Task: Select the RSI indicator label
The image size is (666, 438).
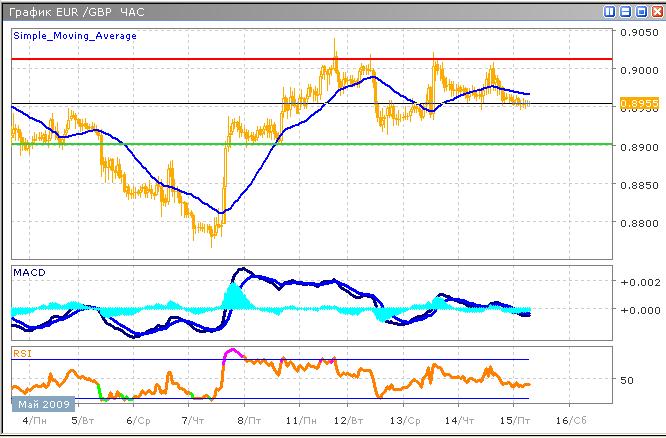Action: pyautogui.click(x=22, y=353)
